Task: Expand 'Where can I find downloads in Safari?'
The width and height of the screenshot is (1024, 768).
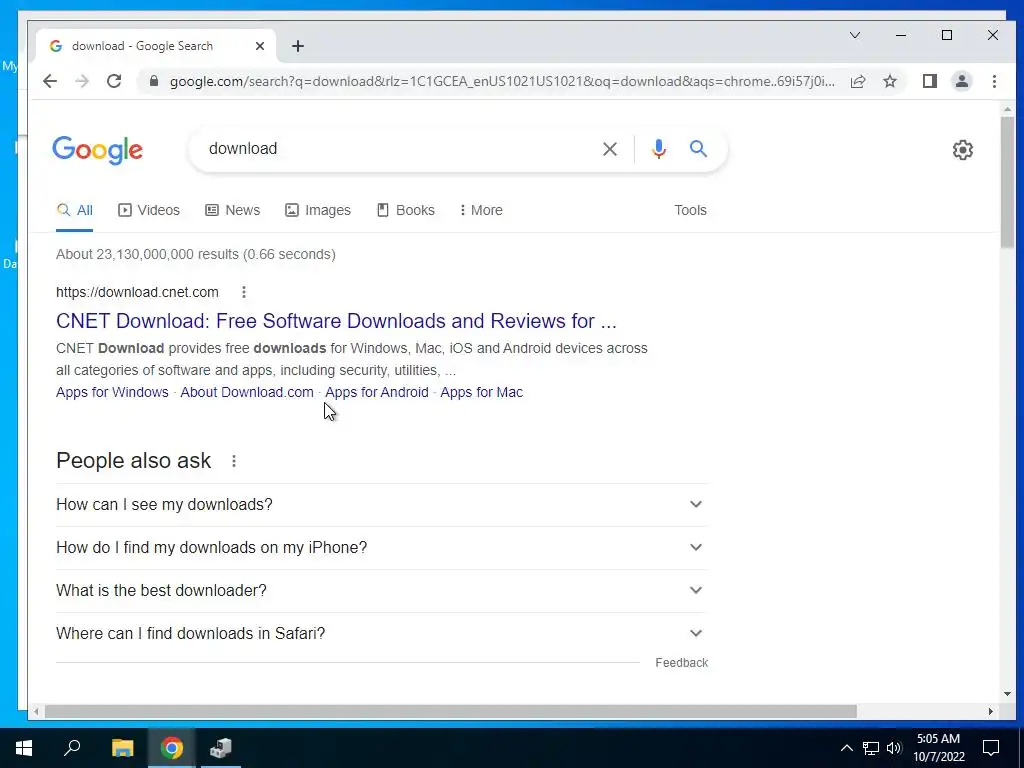Action: [381, 633]
